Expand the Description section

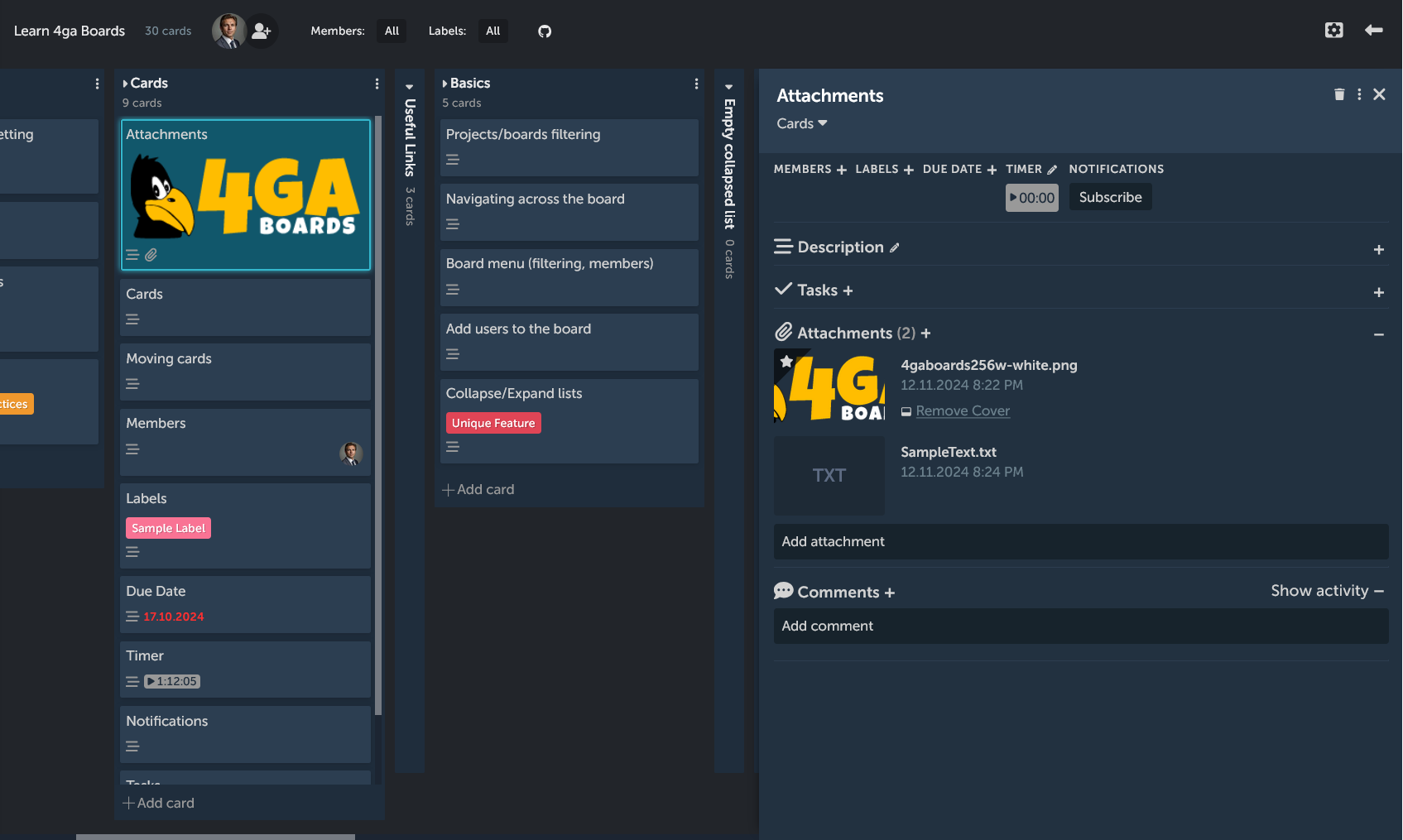[1379, 250]
